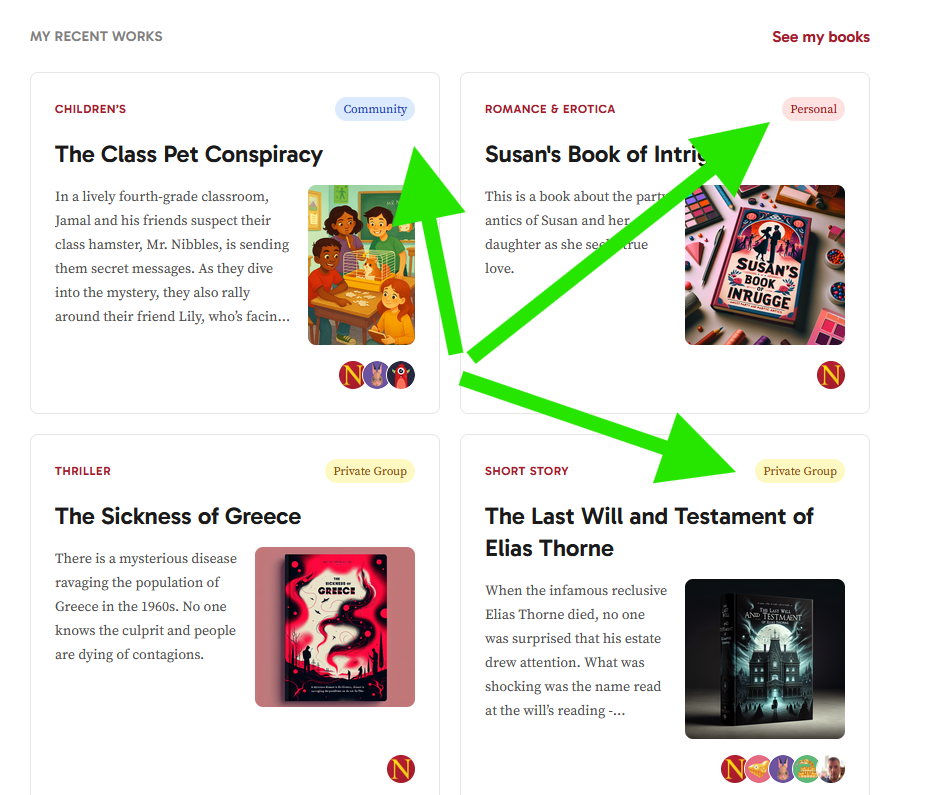The width and height of the screenshot is (930, 795).
Task: Open The Class Pet Conspiracy title
Action: (x=189, y=154)
